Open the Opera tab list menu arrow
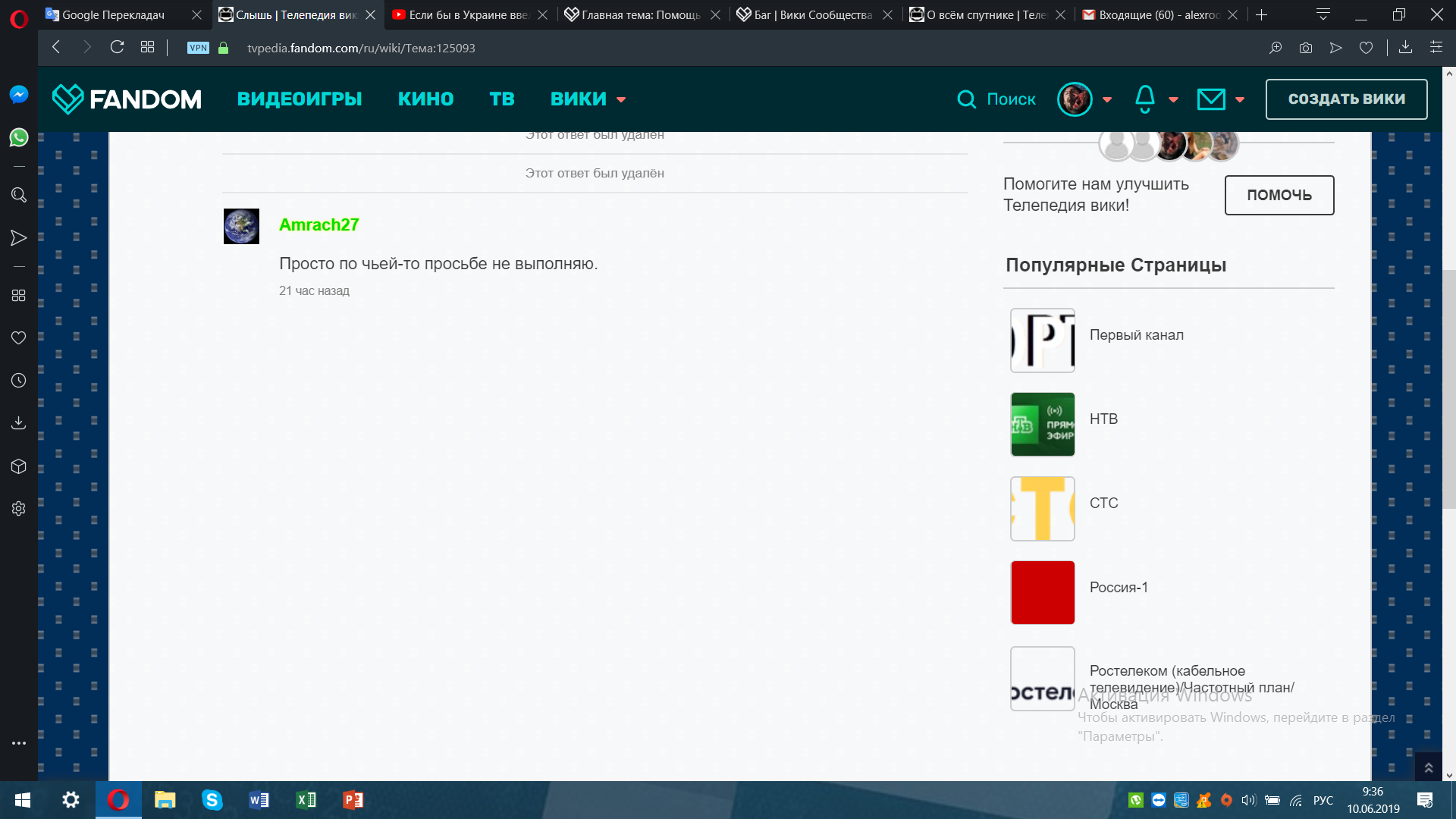Image resolution: width=1456 pixels, height=819 pixels. coord(1323,14)
